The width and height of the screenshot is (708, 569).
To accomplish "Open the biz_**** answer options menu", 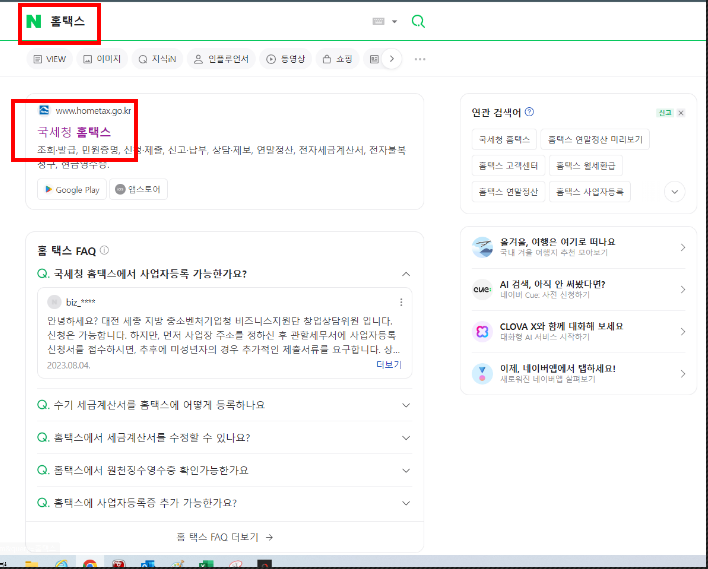I will coord(401,302).
